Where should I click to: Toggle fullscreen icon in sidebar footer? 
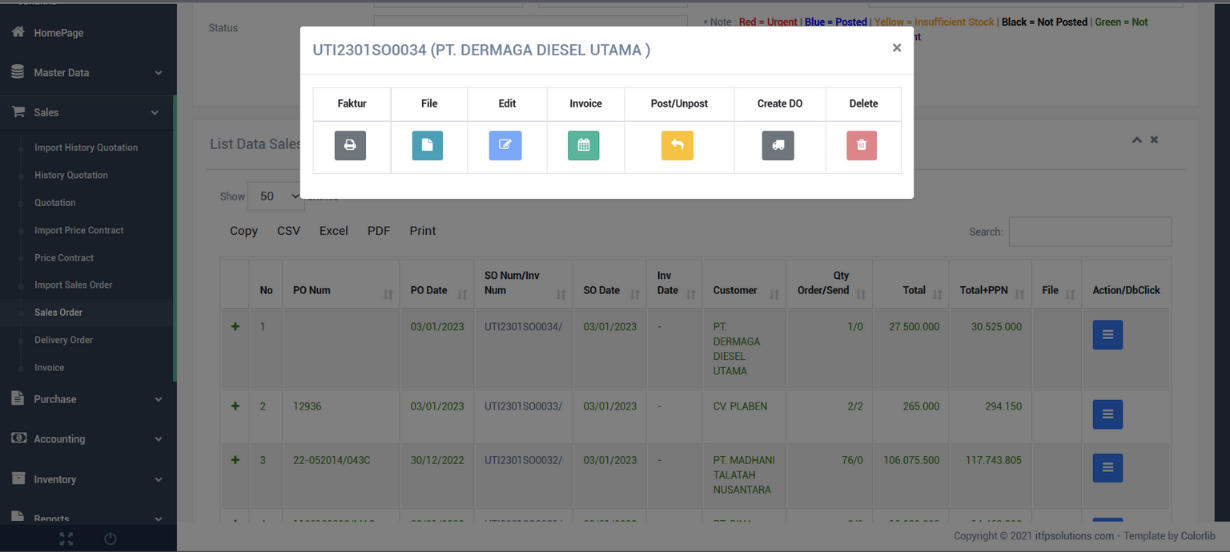pos(66,539)
